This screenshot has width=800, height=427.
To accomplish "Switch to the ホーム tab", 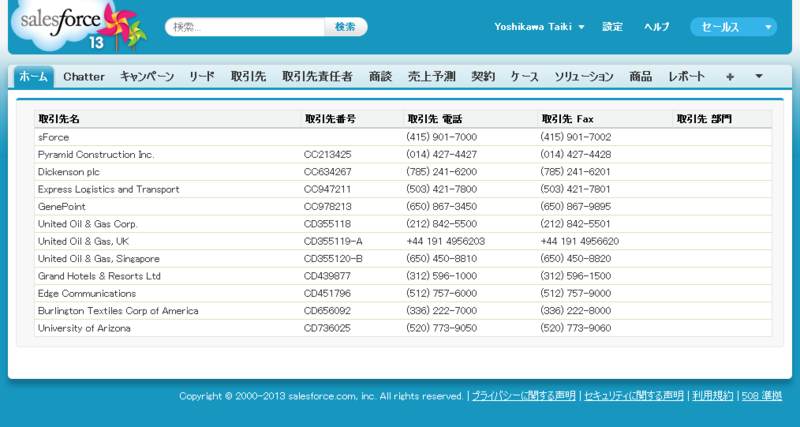I will click(34, 77).
